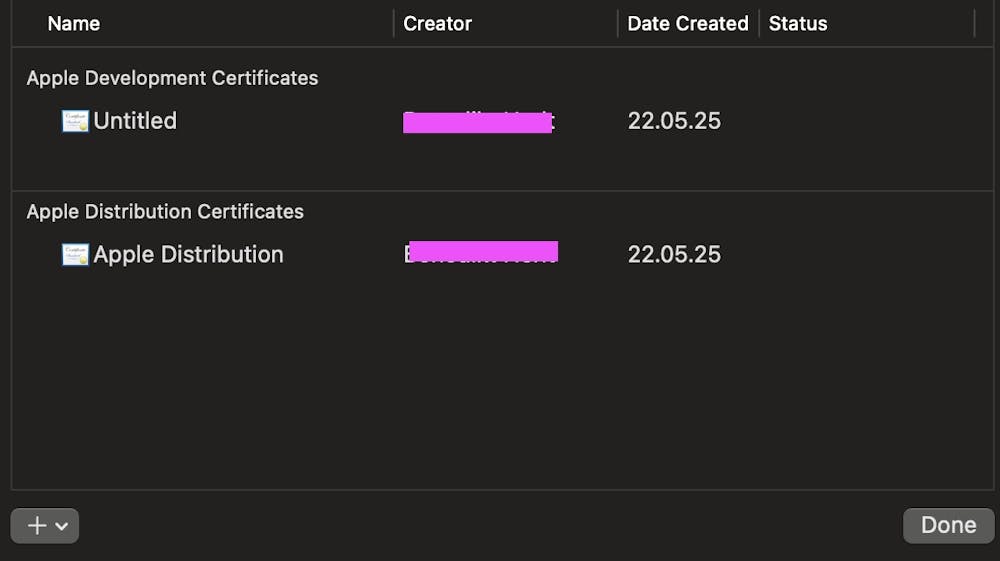This screenshot has height=561, width=1000.
Task: Sort by the Name column header
Action: tap(74, 23)
